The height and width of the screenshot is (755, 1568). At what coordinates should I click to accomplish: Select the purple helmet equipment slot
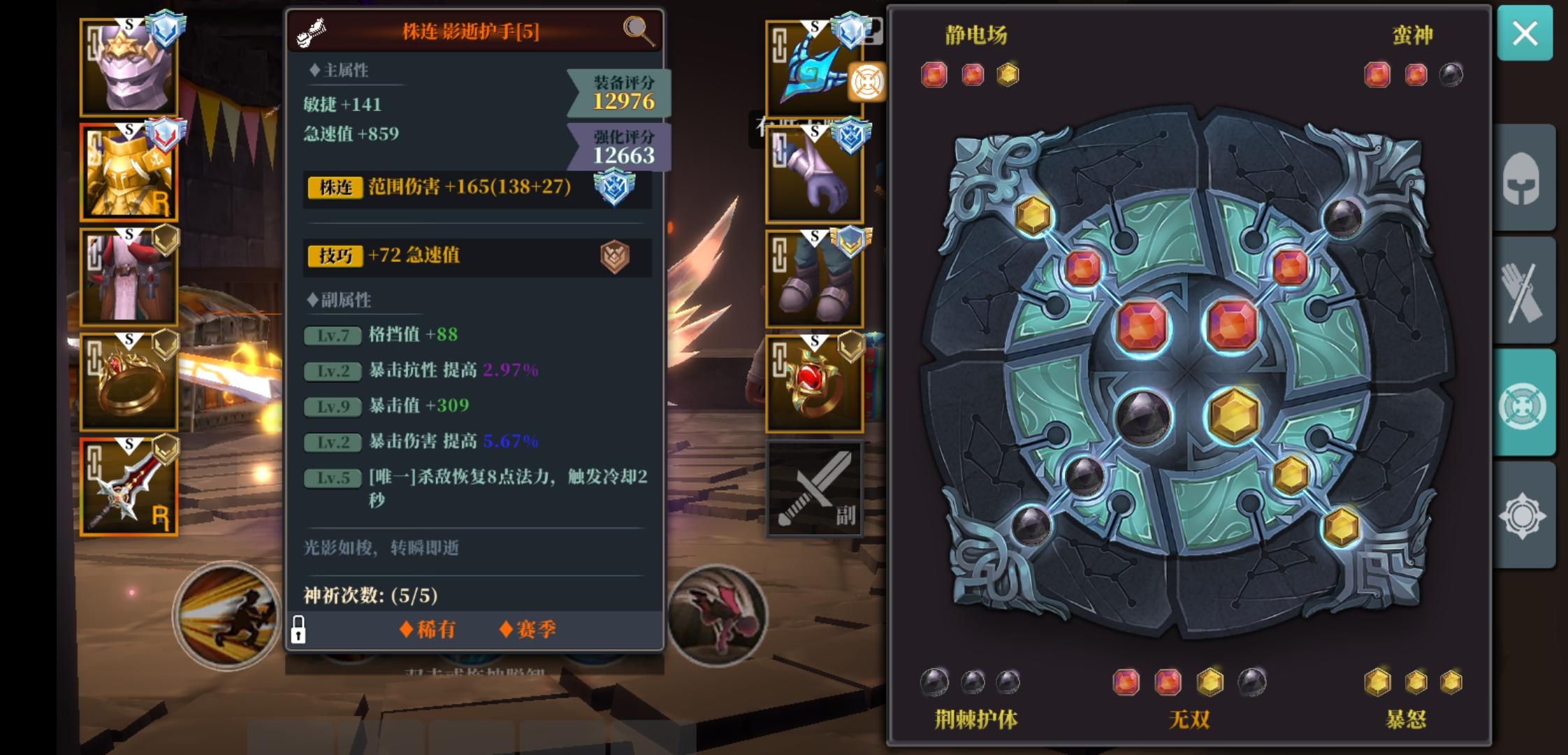tap(129, 68)
